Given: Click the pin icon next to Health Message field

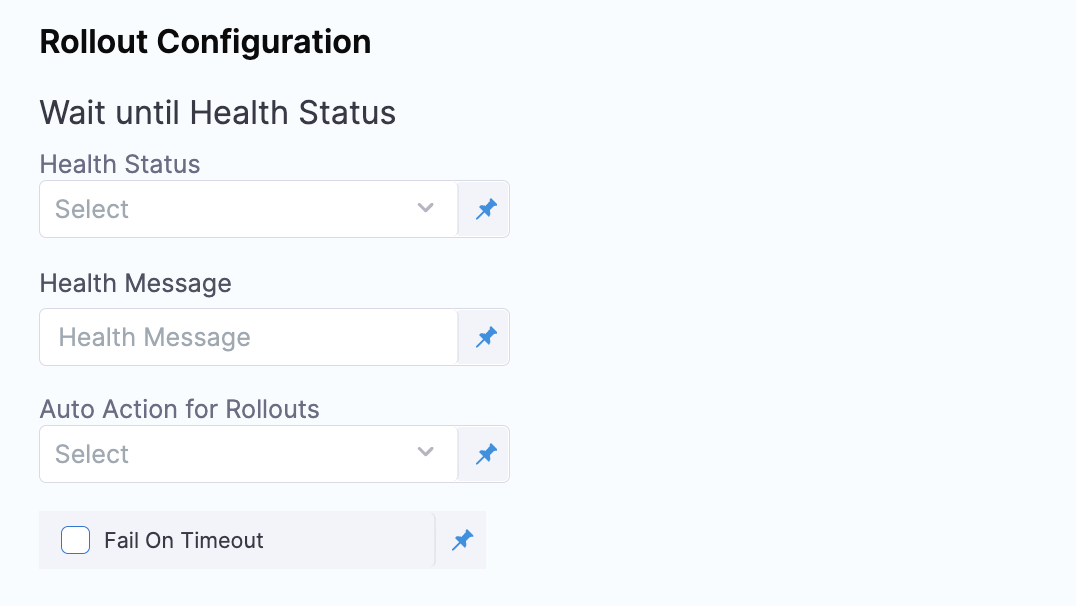Looking at the screenshot, I should pos(485,337).
